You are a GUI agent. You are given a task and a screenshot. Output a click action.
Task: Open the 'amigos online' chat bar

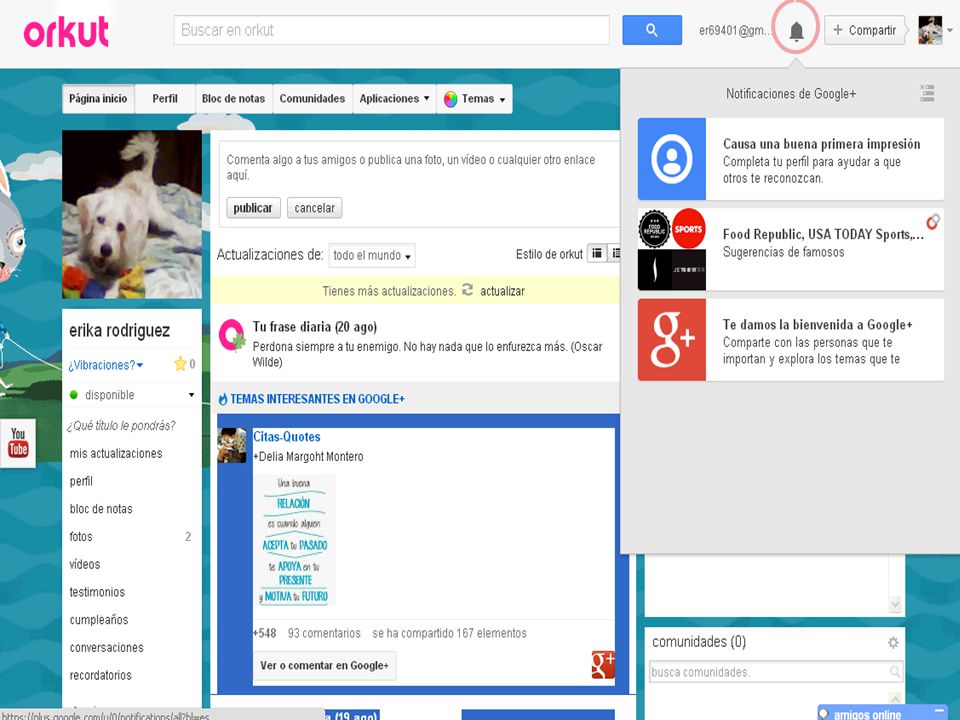click(882, 713)
